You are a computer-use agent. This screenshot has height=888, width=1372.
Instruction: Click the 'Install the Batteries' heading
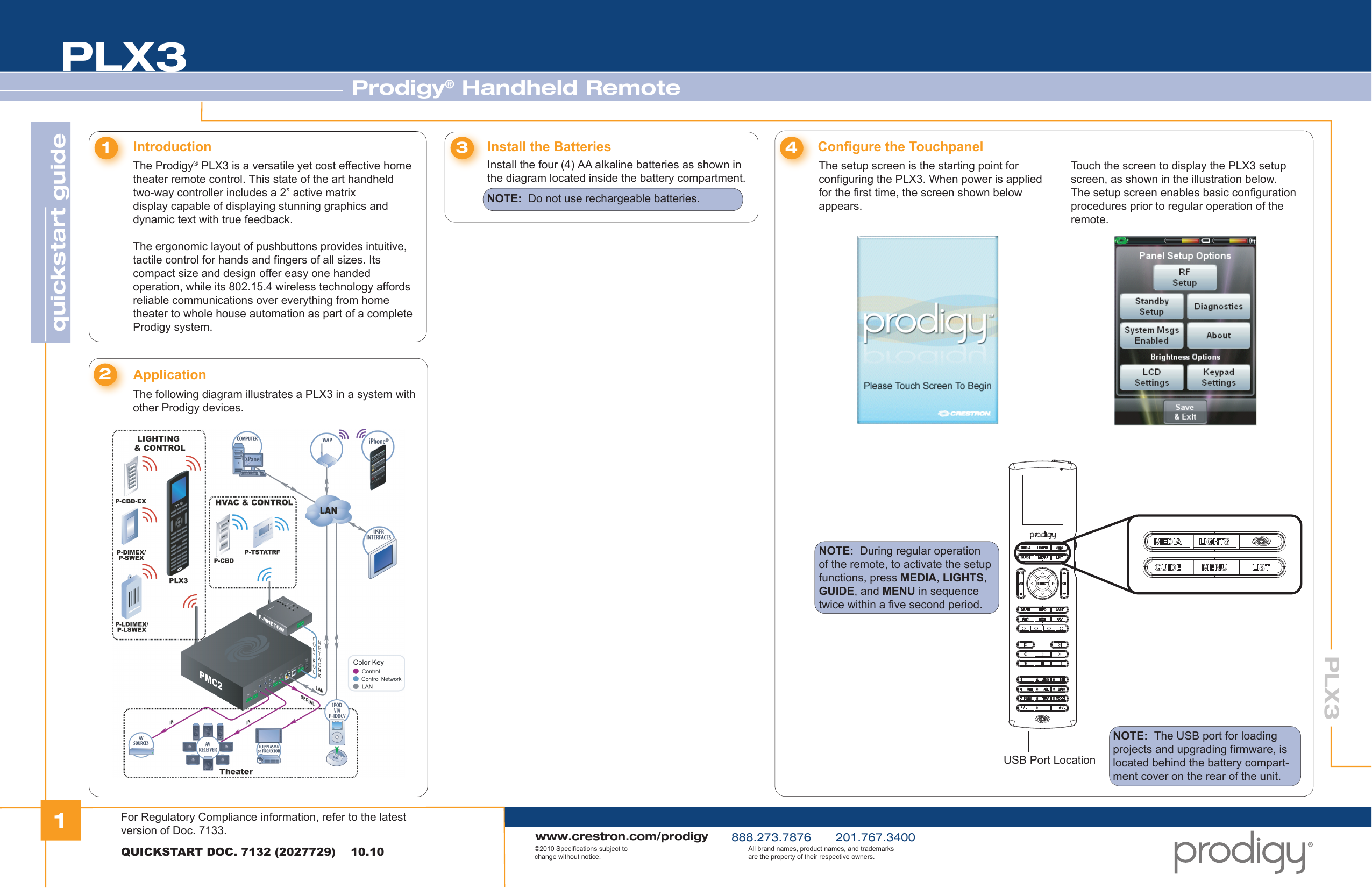(x=549, y=146)
